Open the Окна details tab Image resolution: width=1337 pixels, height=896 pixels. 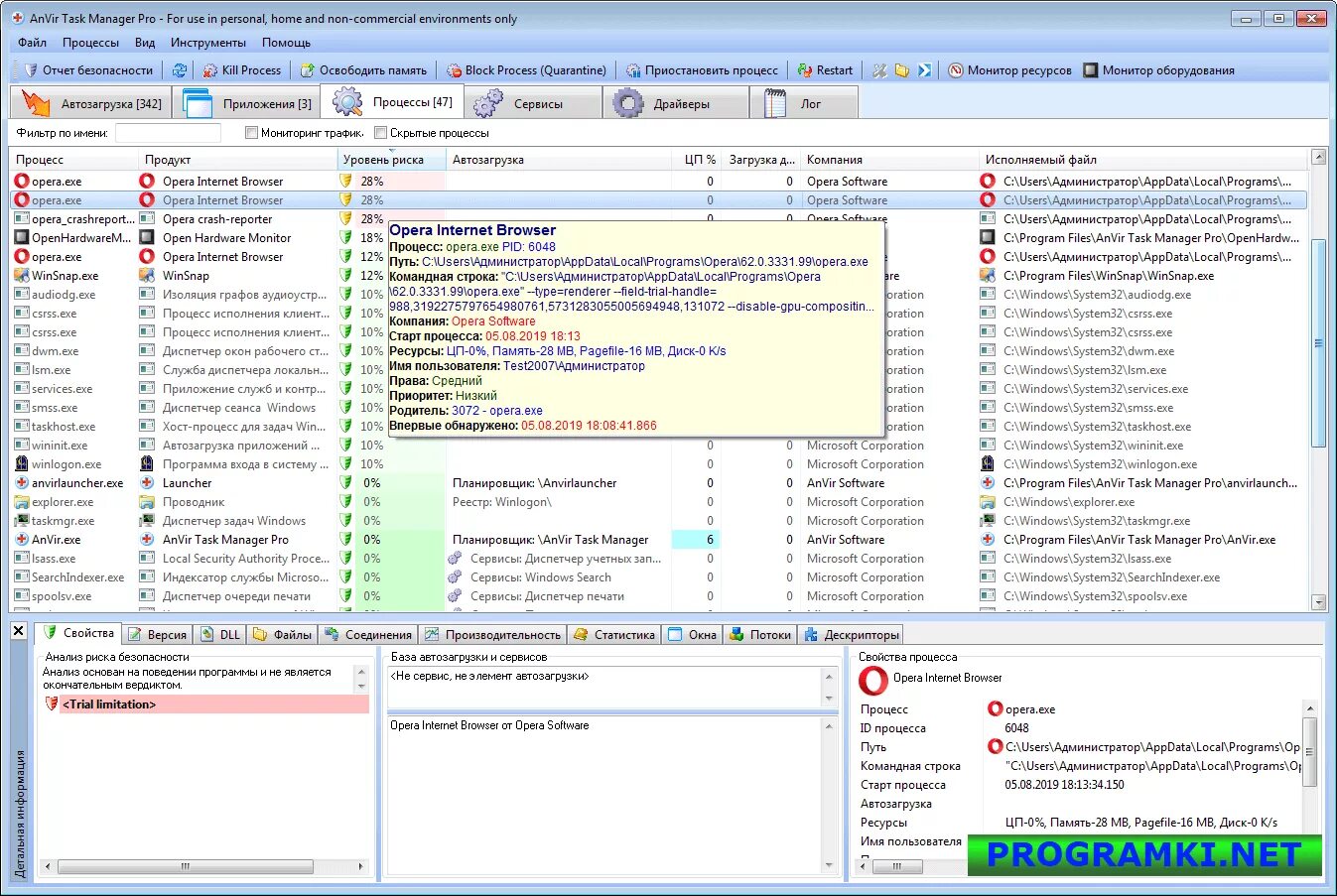[x=693, y=635]
